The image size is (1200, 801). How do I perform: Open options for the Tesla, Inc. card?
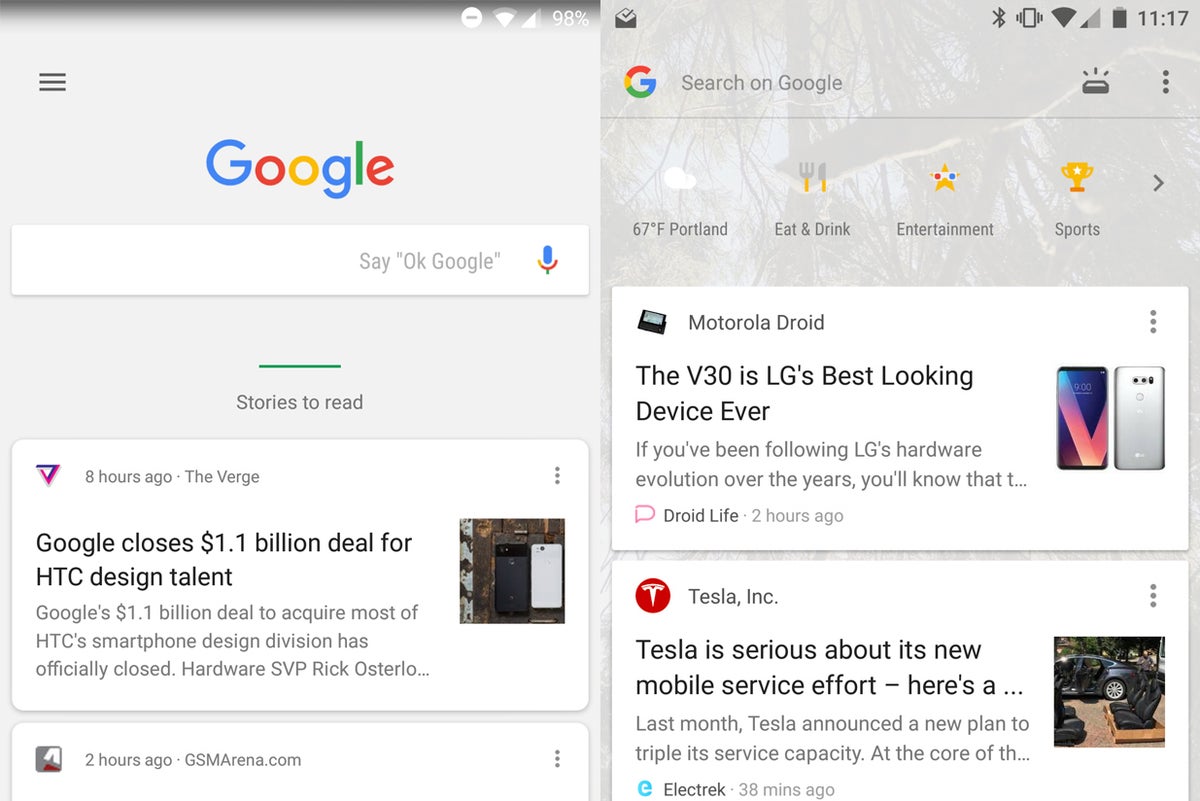pyautogui.click(x=1153, y=596)
